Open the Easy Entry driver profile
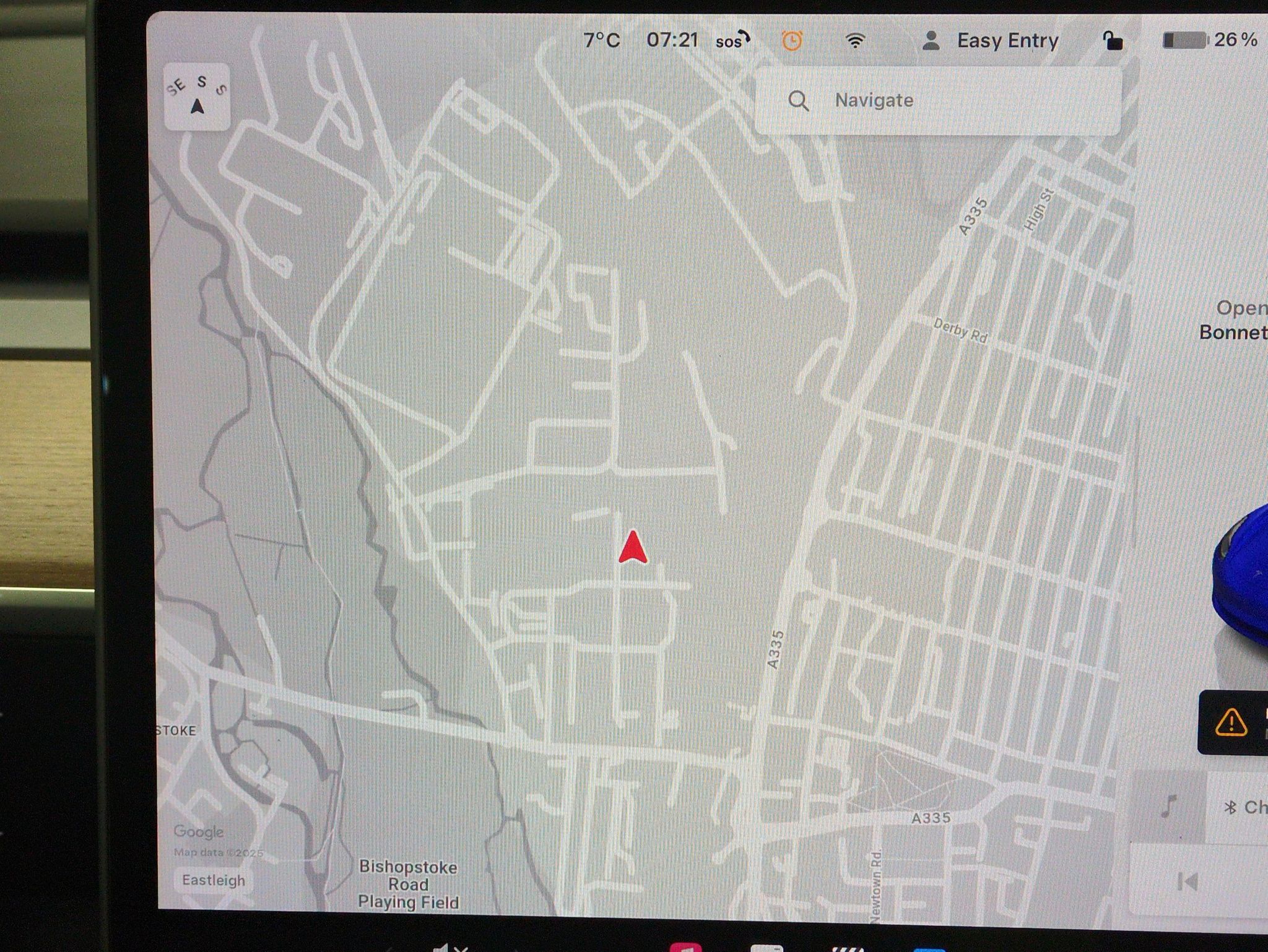Viewport: 1268px width, 952px height. pos(990,41)
